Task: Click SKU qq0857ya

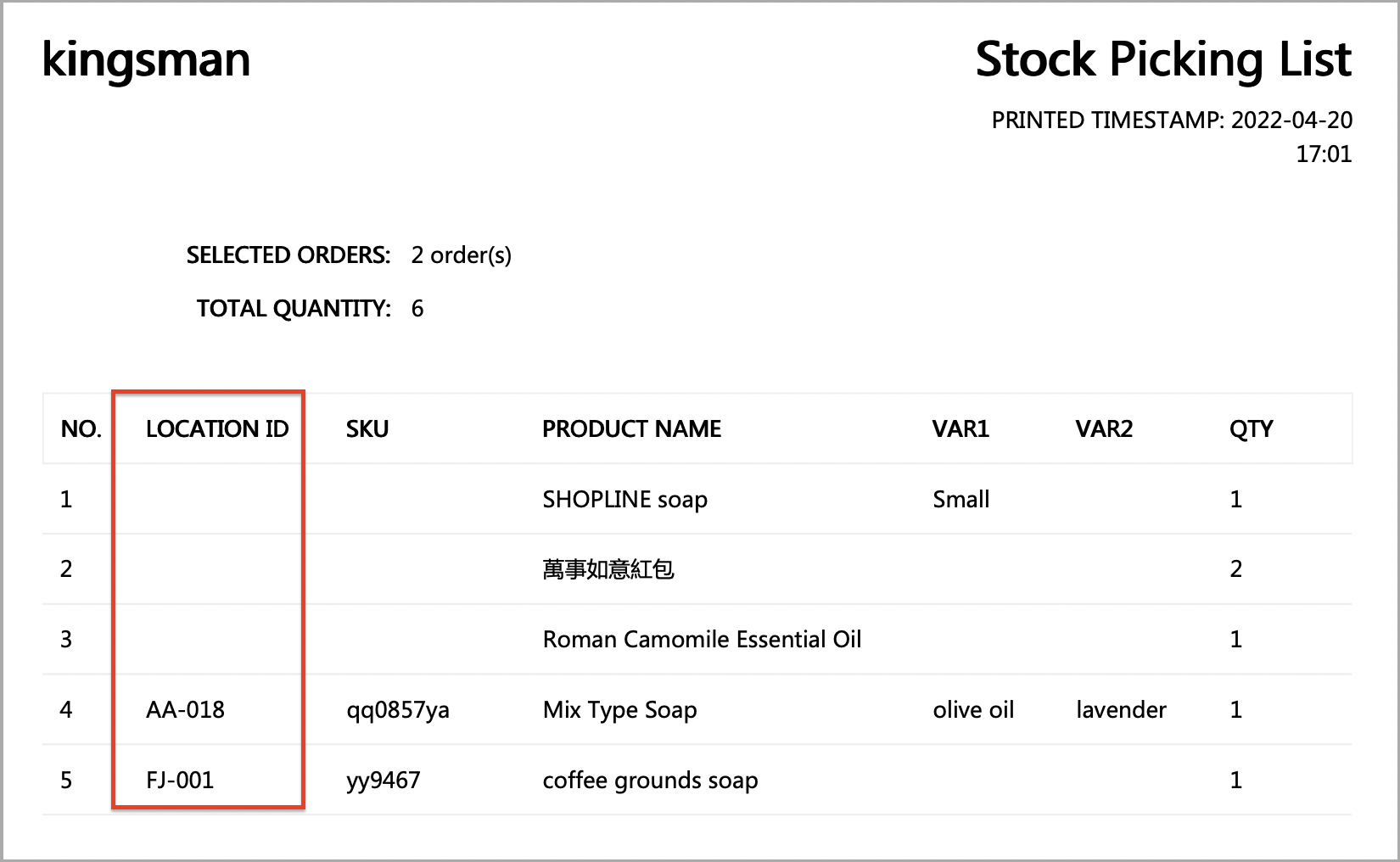Action: [397, 710]
